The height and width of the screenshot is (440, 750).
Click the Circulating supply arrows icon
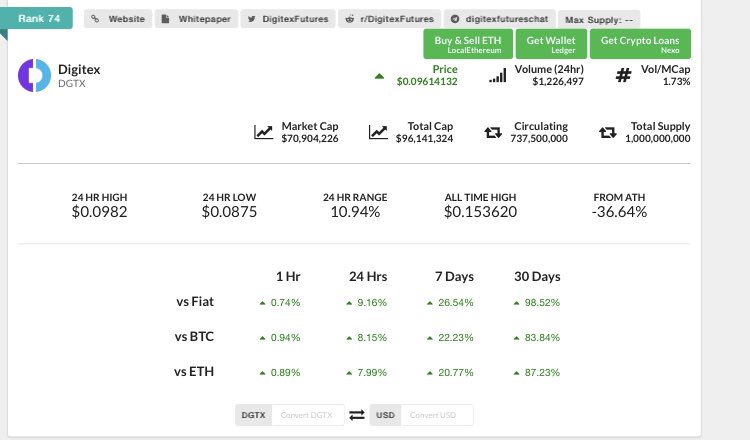[x=493, y=132]
